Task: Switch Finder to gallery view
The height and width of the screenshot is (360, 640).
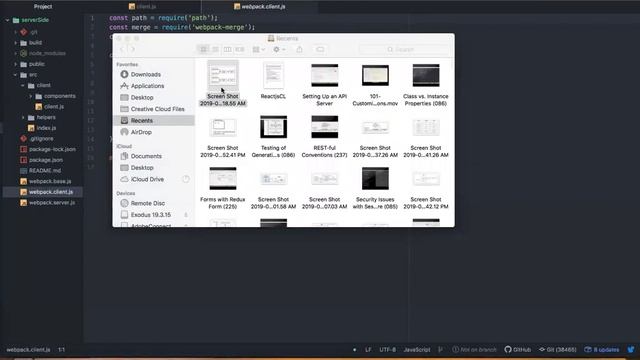Action: [x=240, y=49]
